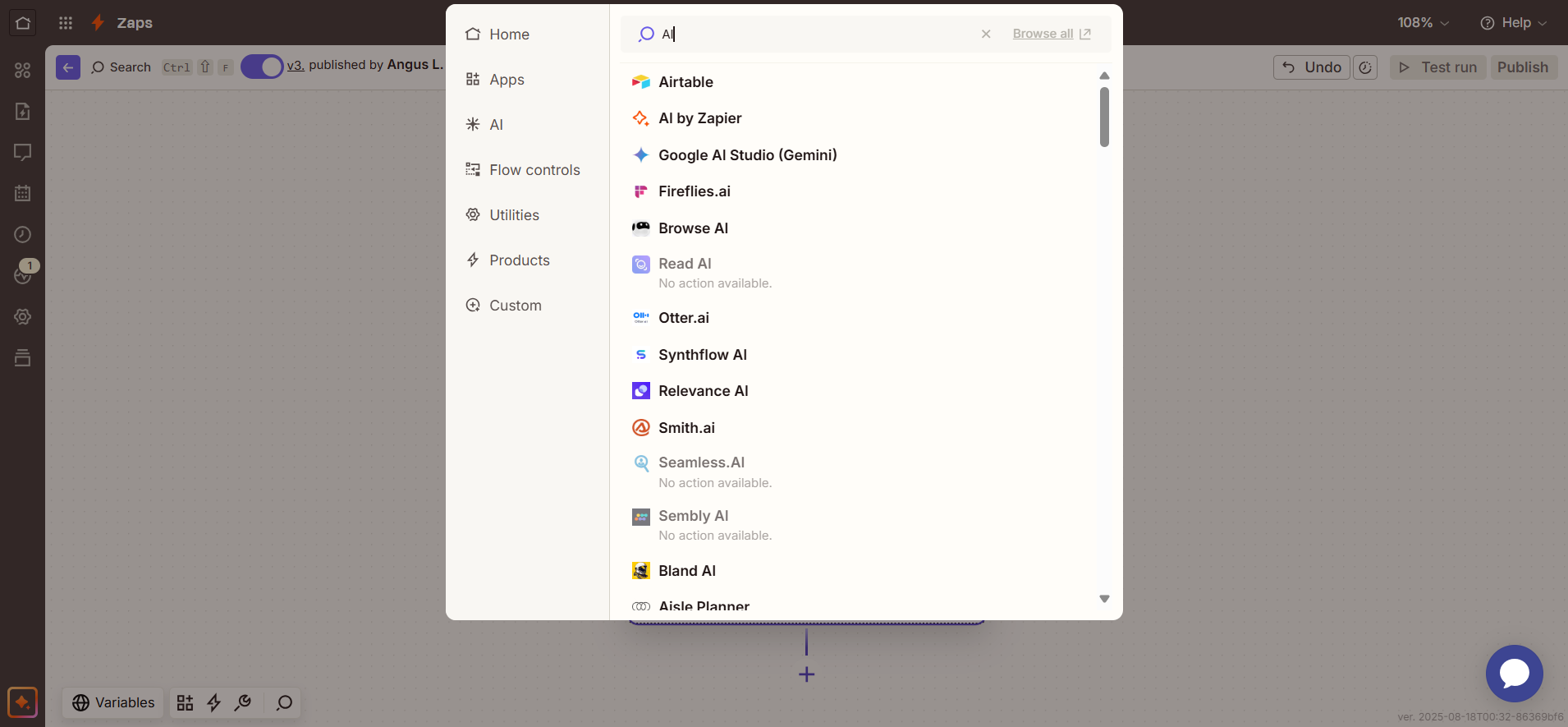Open the Browse all link
The height and width of the screenshot is (727, 1568).
(x=1052, y=34)
